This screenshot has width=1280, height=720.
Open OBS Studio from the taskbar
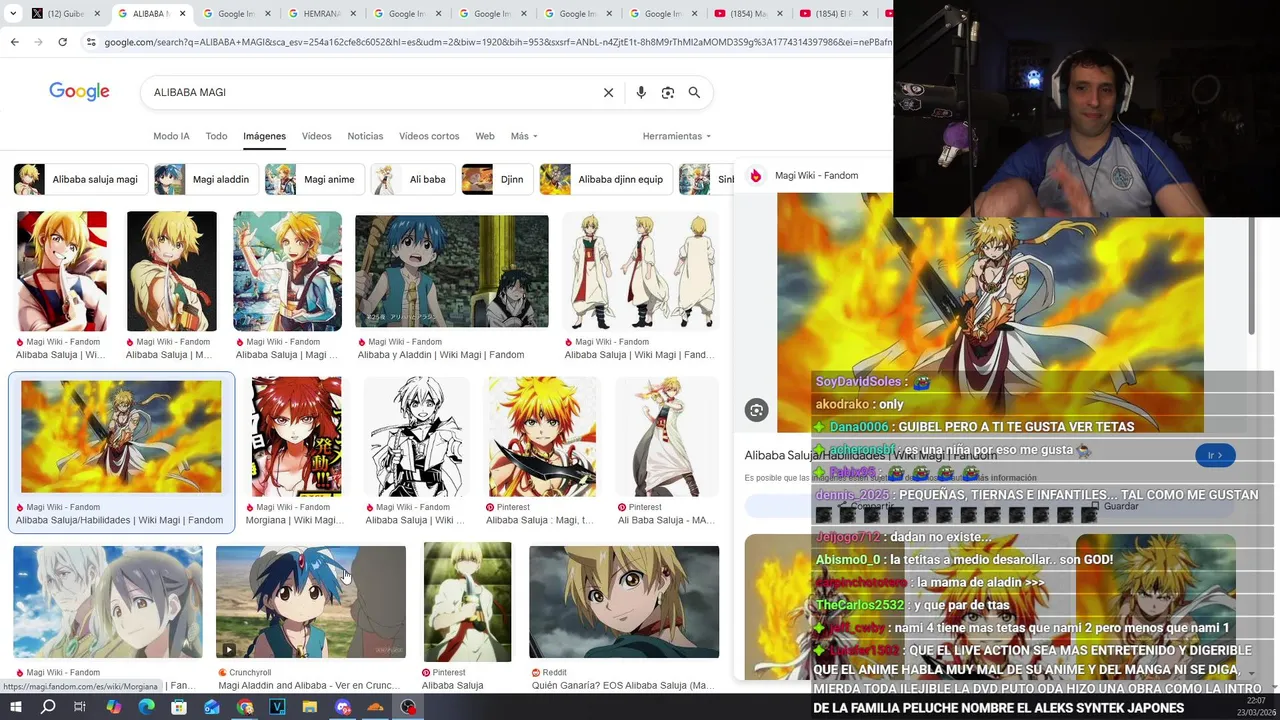408,707
